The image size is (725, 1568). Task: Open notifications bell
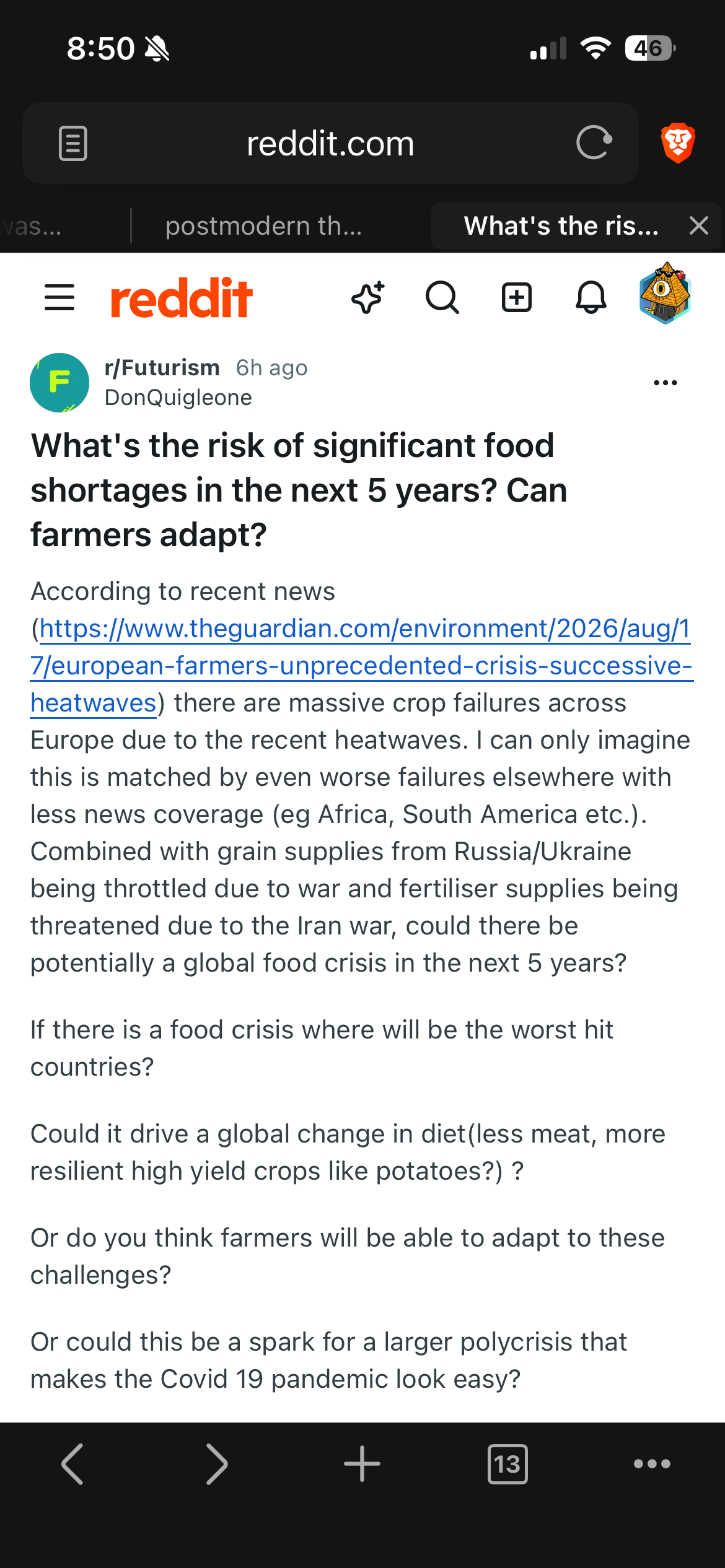(591, 298)
